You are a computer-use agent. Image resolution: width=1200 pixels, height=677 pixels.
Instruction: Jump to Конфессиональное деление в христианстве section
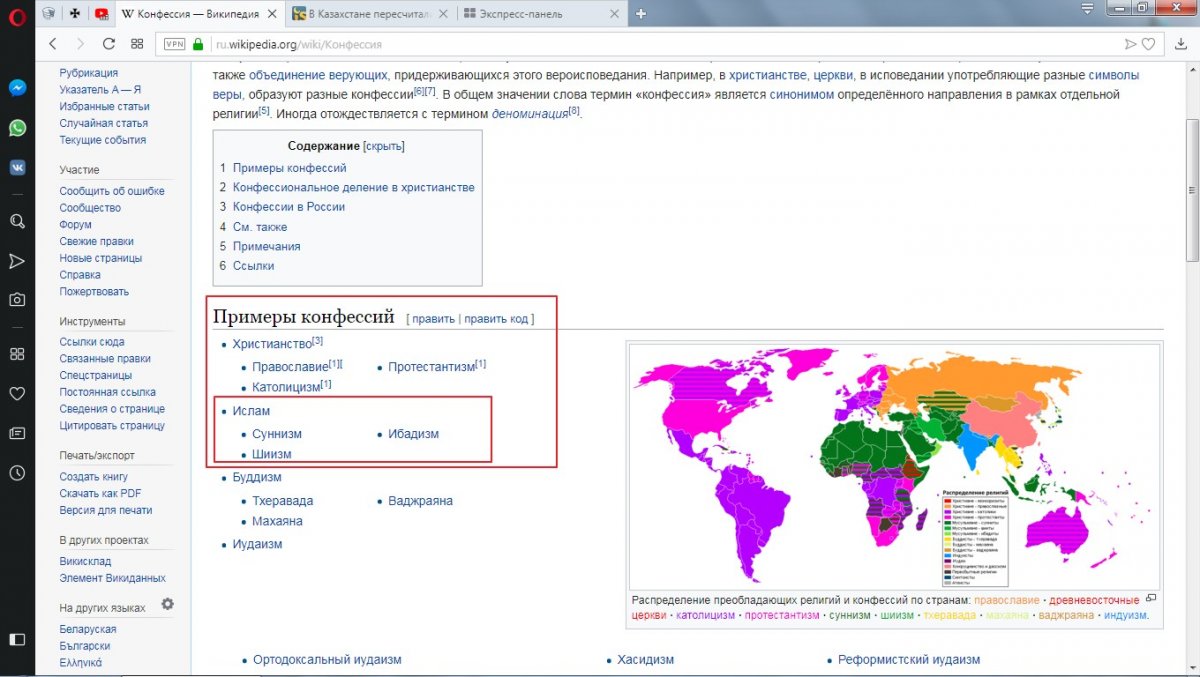[x=354, y=187]
